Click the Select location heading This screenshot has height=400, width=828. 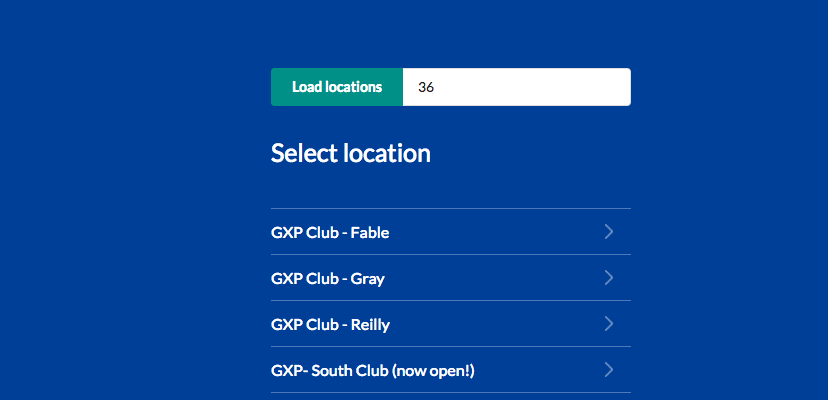[x=351, y=154]
